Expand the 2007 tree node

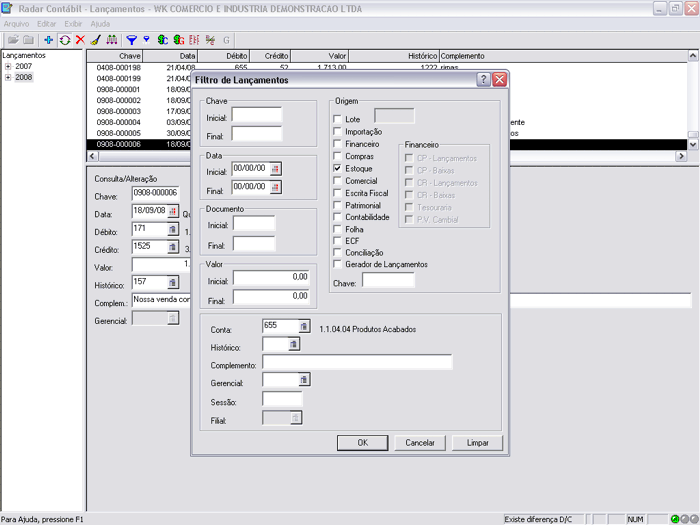(x=8, y=66)
